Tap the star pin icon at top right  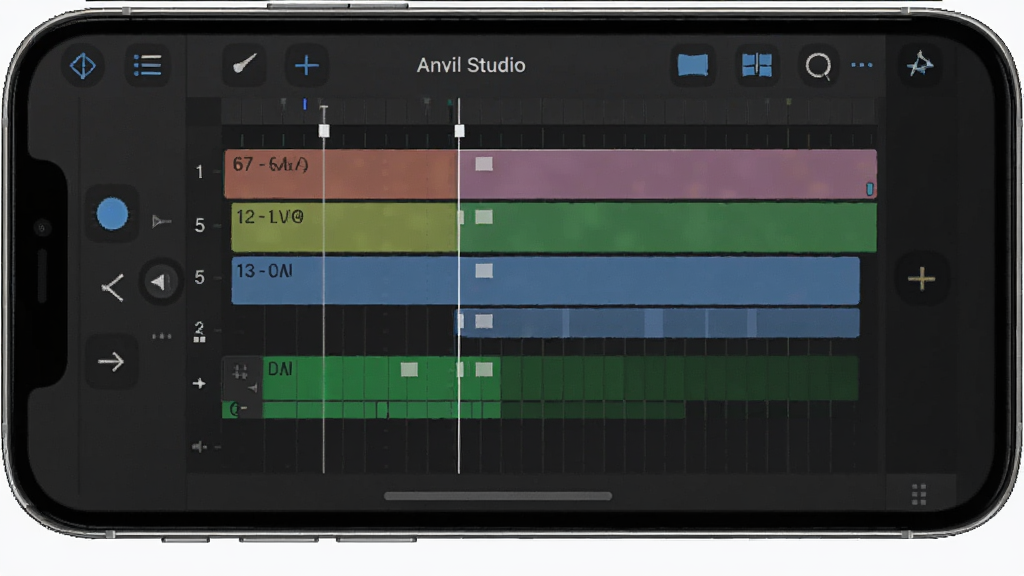coord(920,64)
